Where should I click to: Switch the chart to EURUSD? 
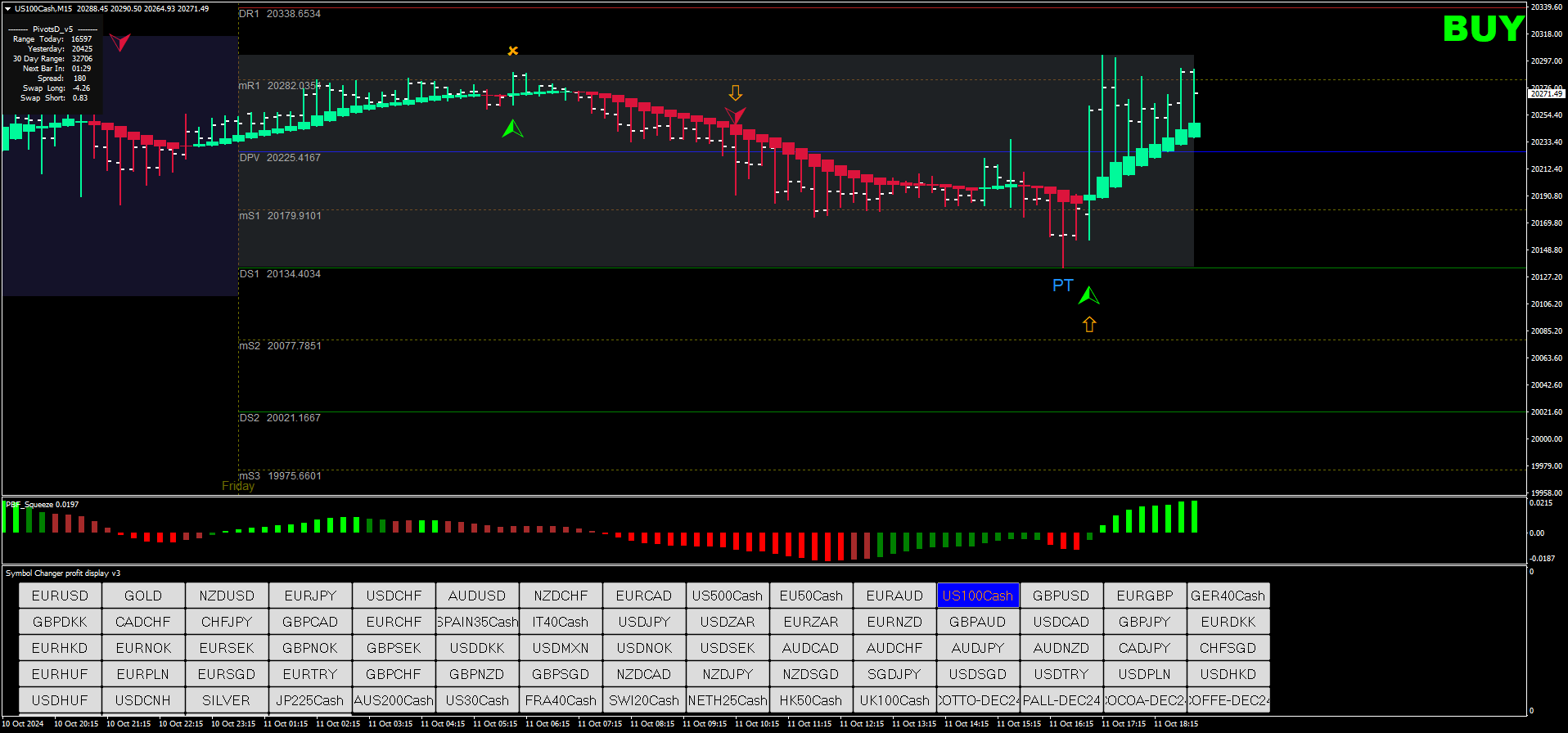(x=60, y=596)
